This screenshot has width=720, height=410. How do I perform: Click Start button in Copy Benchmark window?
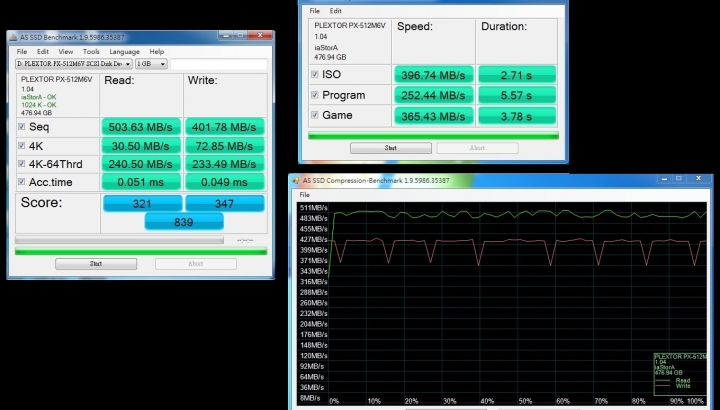[391, 148]
